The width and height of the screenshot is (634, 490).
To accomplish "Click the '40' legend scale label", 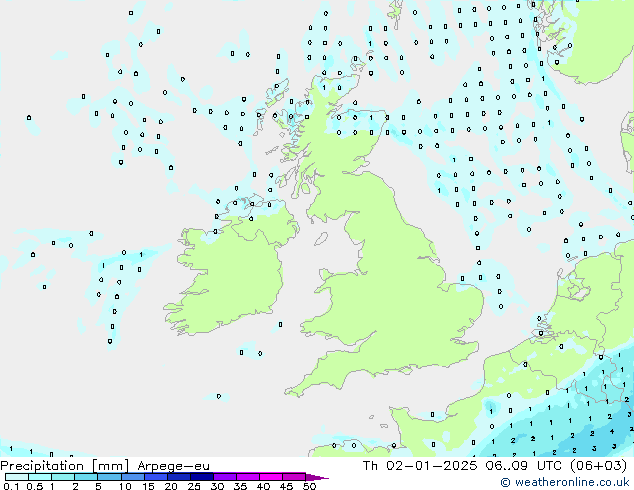I will coord(263,486).
